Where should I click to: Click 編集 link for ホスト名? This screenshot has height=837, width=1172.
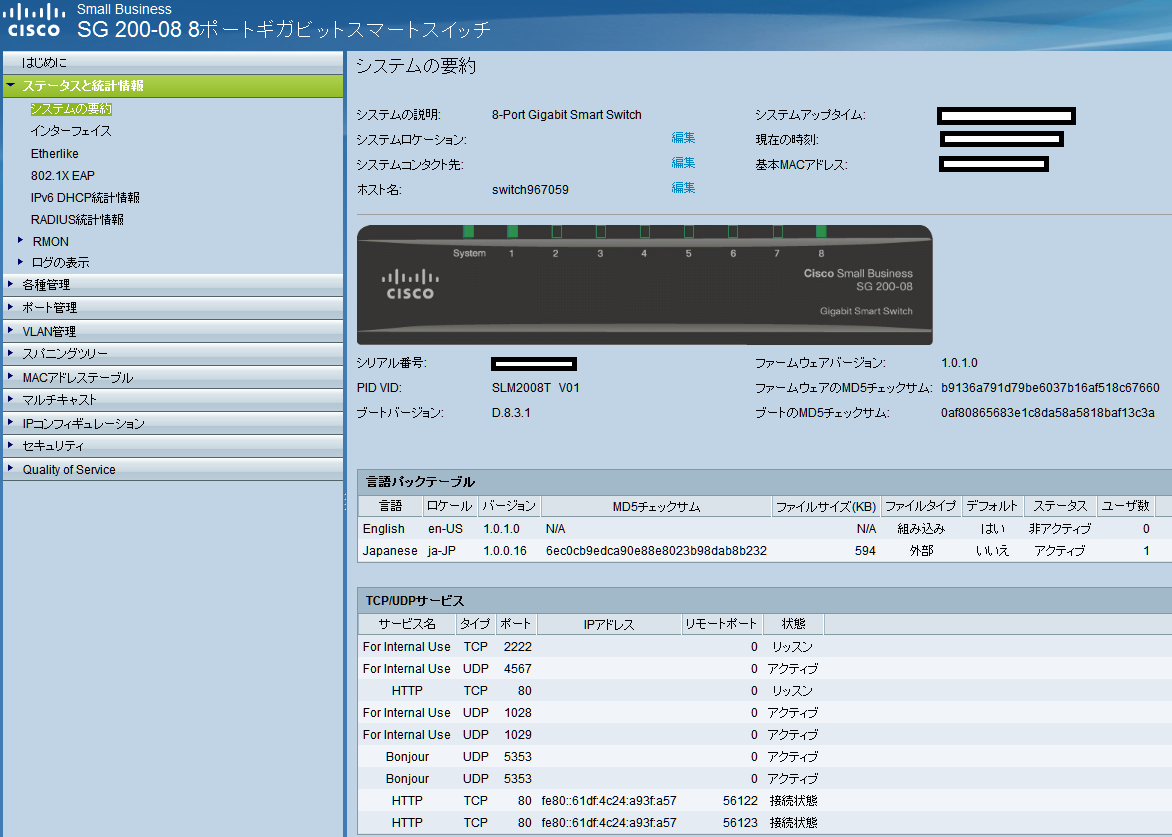pos(683,188)
